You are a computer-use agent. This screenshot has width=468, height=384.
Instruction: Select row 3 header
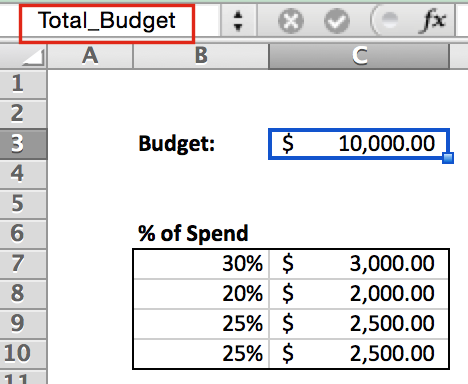(x=23, y=144)
